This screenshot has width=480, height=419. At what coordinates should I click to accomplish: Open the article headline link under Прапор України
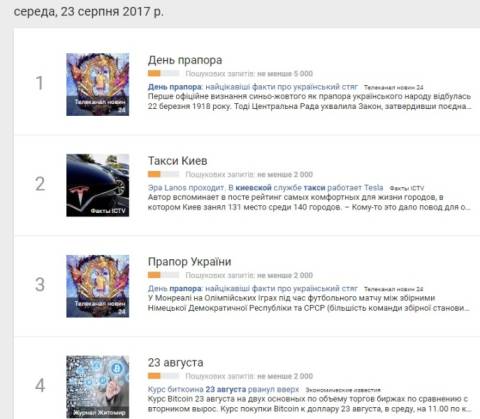[x=253, y=288]
